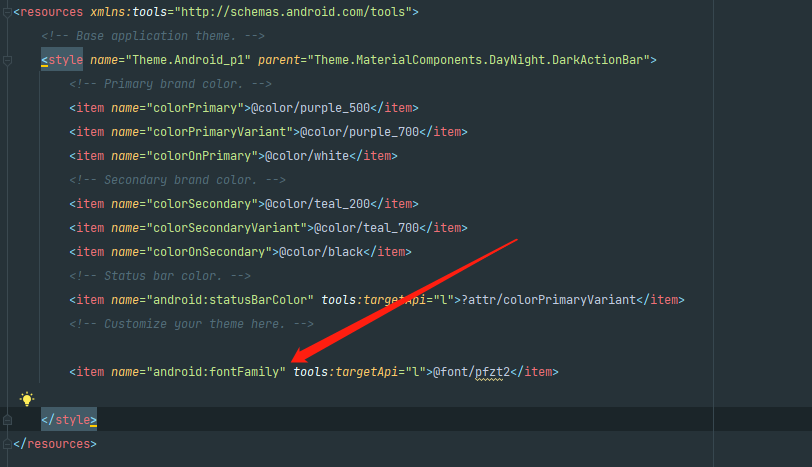Screen dimensions: 812x467
Task: Click the Customize your theme here comment
Action: click(x=192, y=324)
